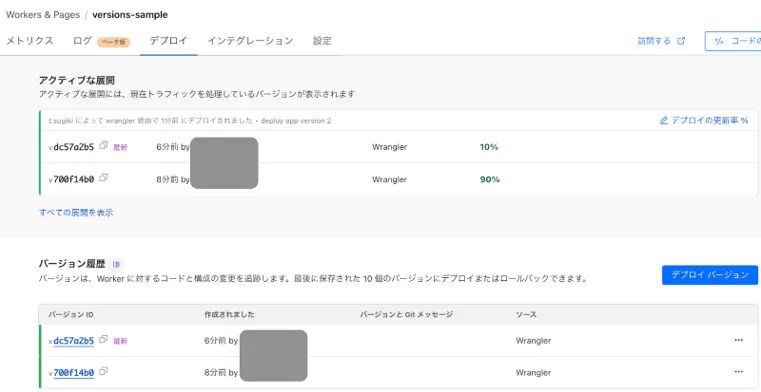Image resolution: width=761 pixels, height=392 pixels.
Task: Navigate to Workers & Pages breadcrumb
Action: [x=43, y=15]
